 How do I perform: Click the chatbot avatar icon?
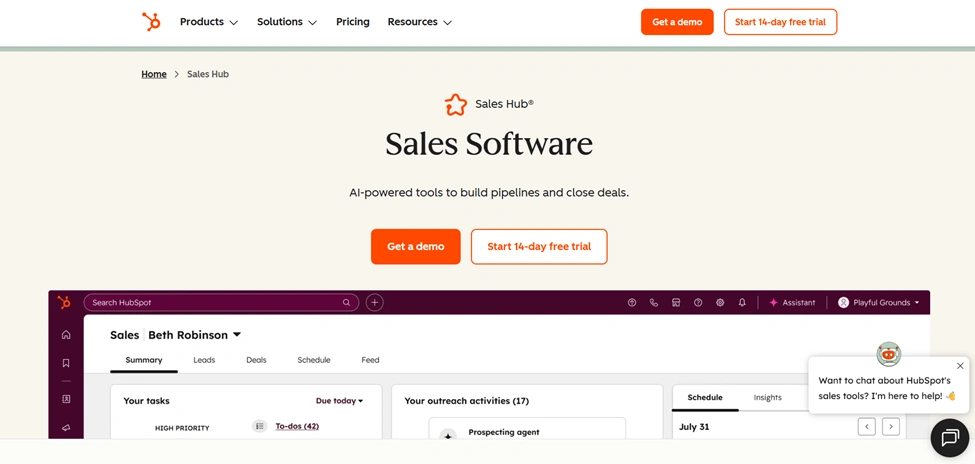click(889, 354)
